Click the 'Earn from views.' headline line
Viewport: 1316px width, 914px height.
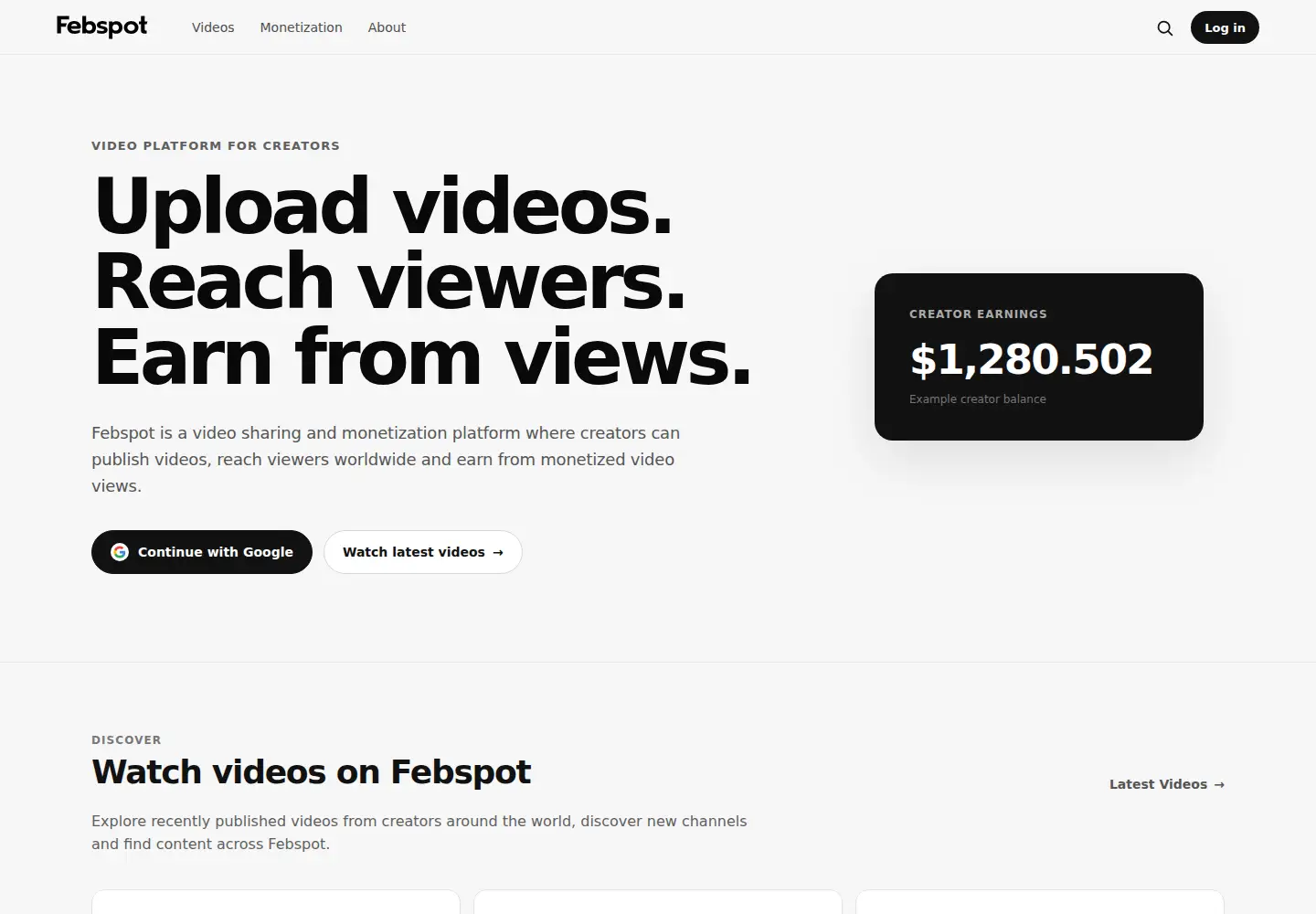pyautogui.click(x=422, y=357)
